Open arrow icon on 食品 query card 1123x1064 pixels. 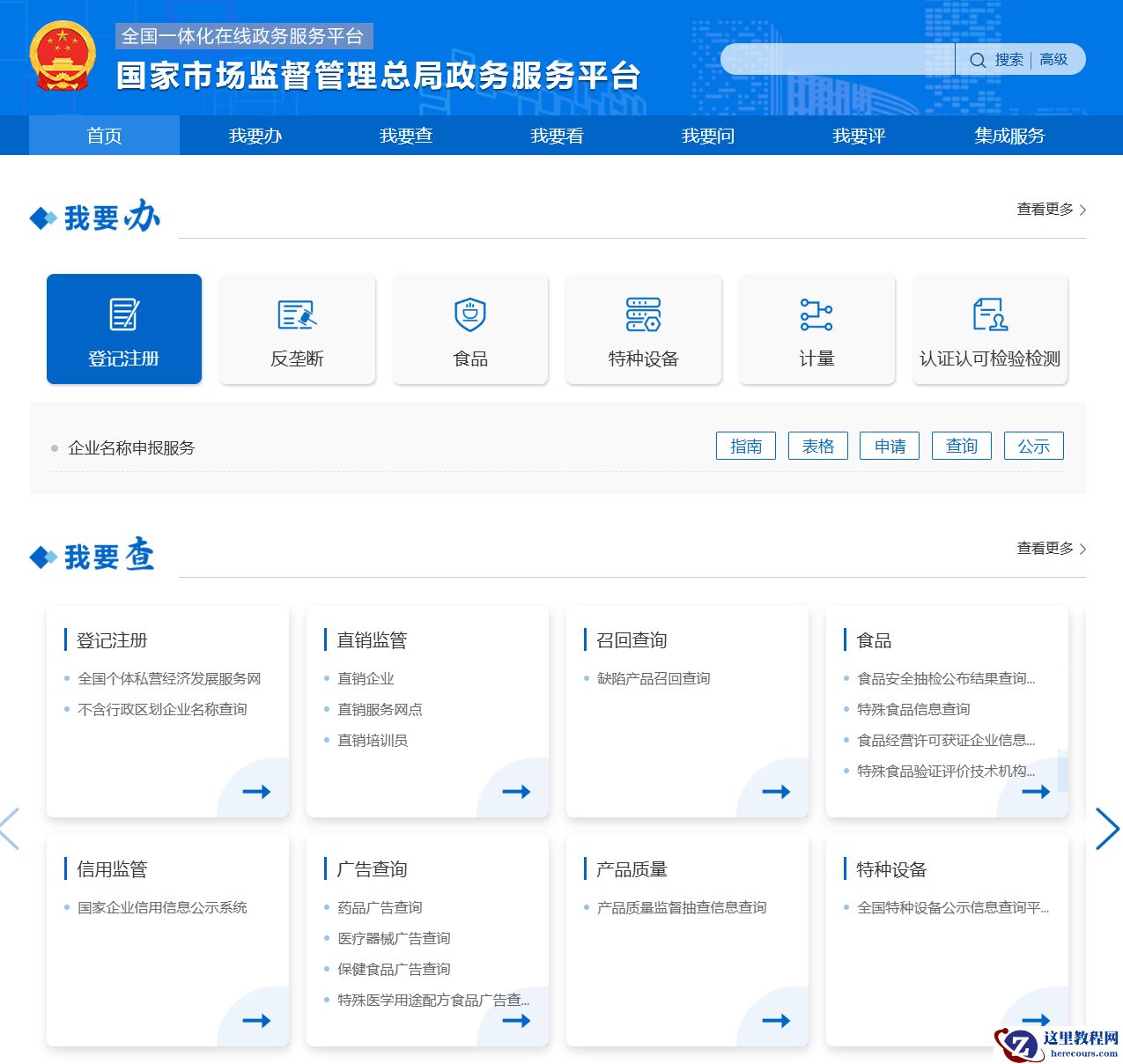[1037, 792]
